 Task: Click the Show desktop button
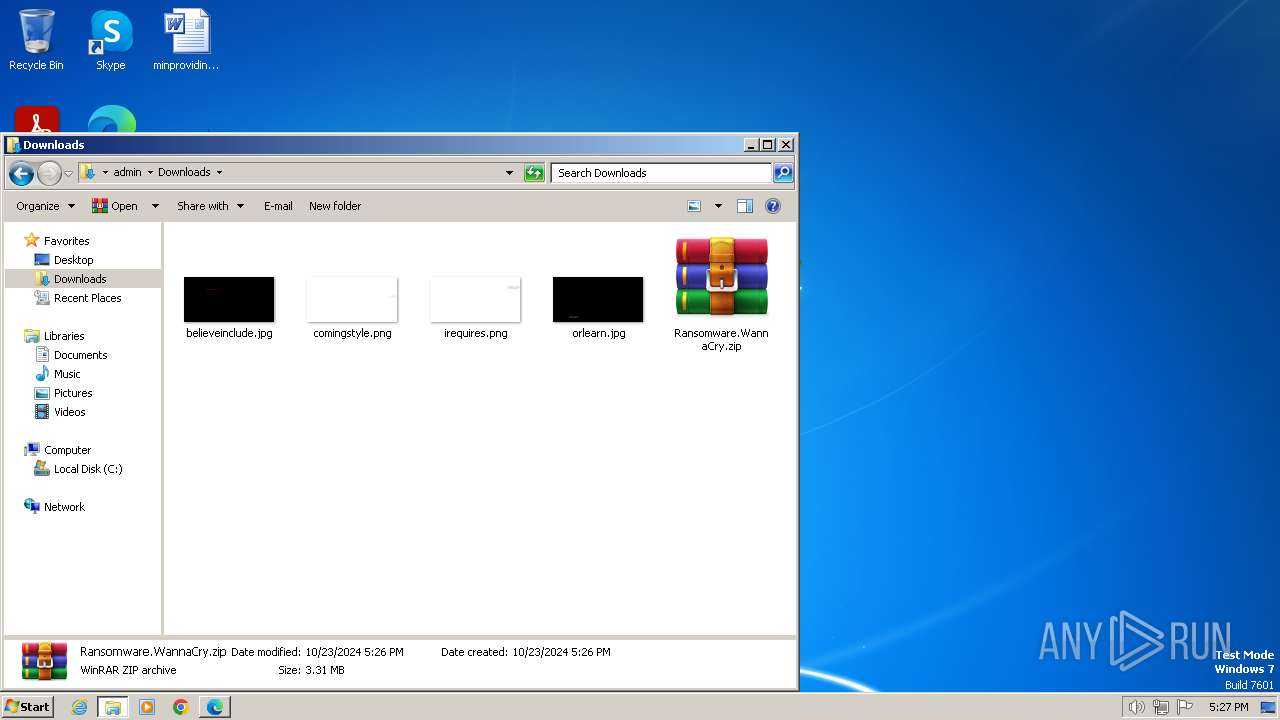click(1268, 707)
